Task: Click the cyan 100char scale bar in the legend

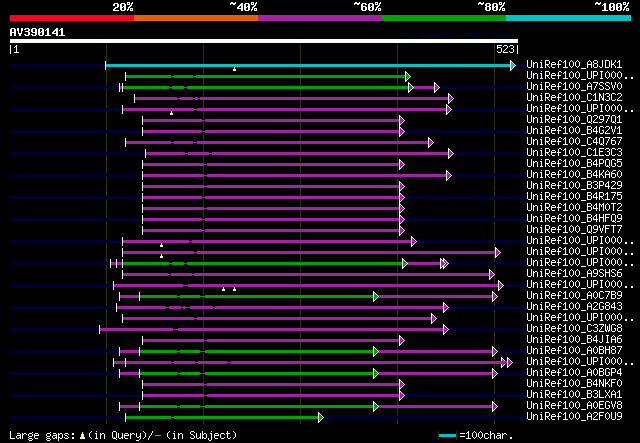Action: 447,436
